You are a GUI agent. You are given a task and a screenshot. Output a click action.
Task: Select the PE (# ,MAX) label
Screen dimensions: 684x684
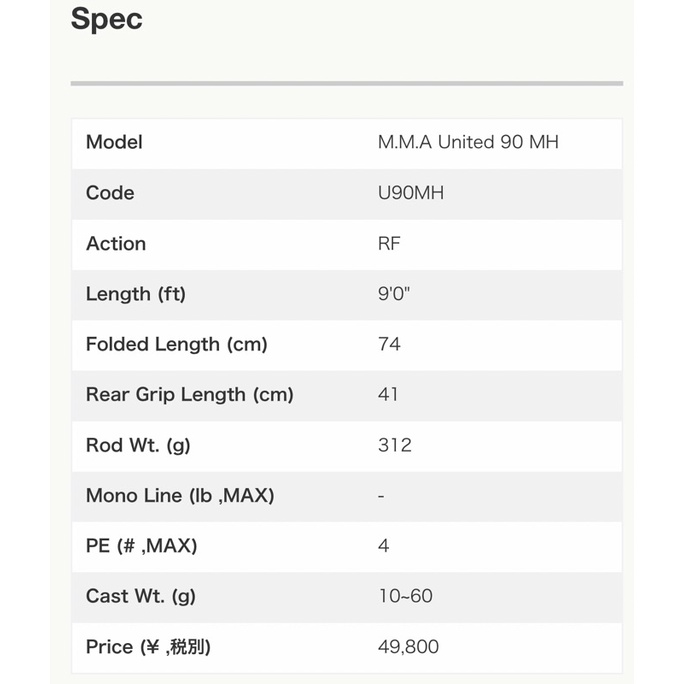coord(141,546)
